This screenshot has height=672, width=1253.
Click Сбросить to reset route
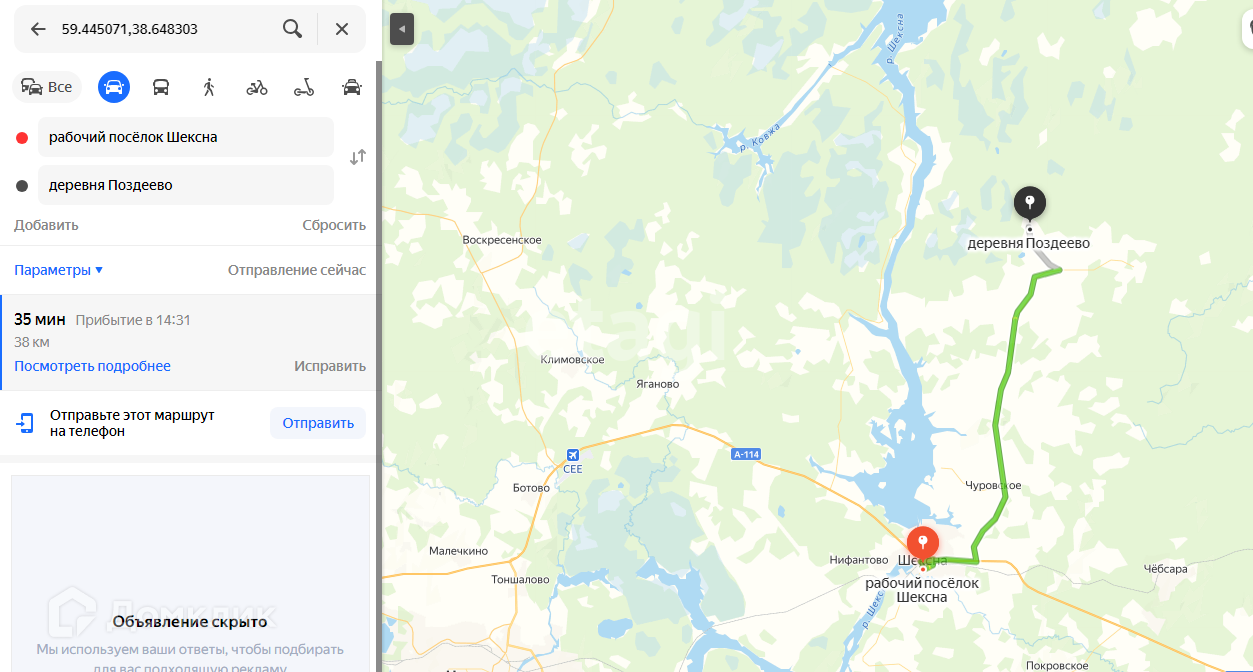point(334,225)
